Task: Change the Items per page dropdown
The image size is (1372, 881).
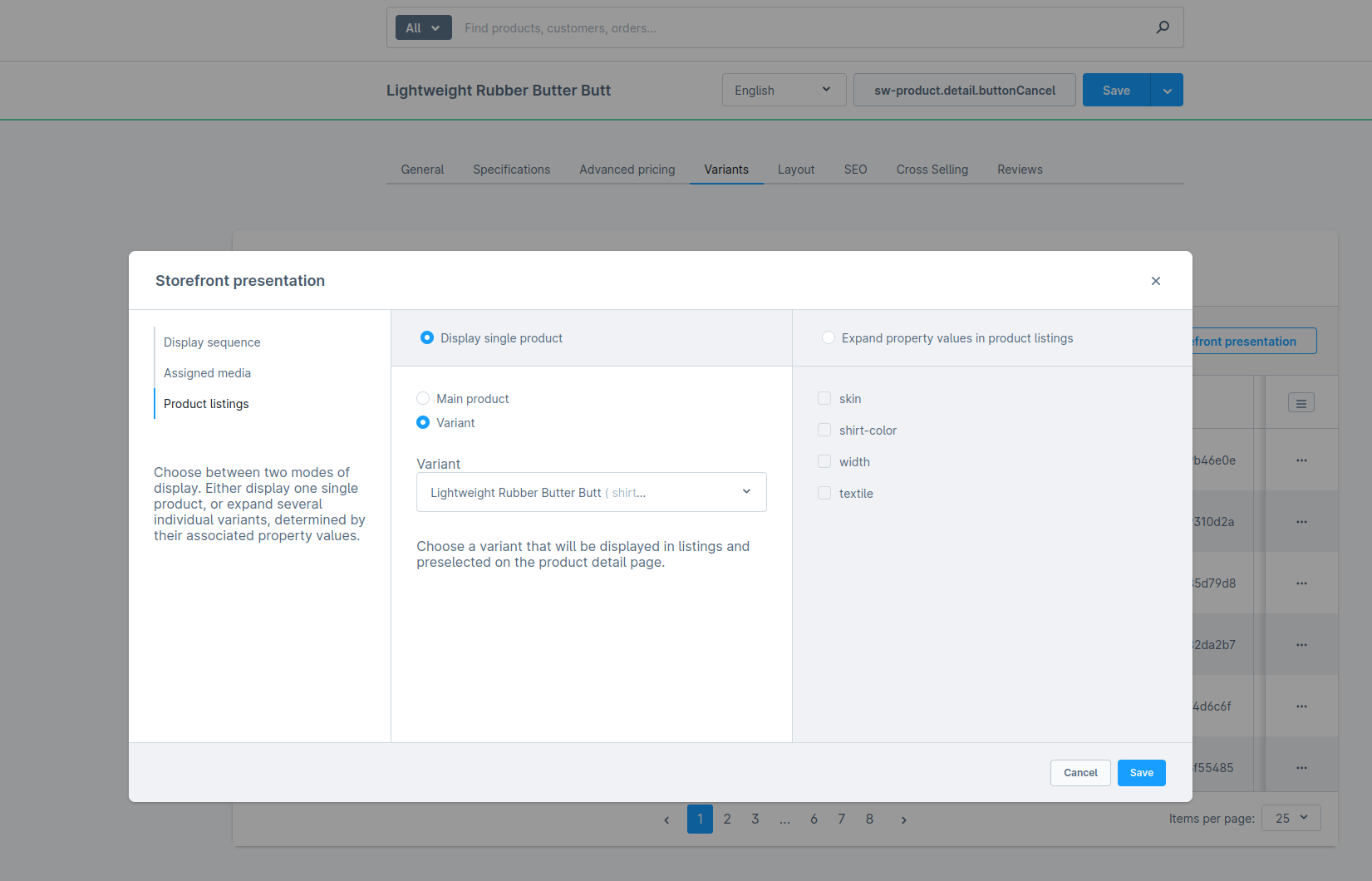Action: [x=1291, y=818]
